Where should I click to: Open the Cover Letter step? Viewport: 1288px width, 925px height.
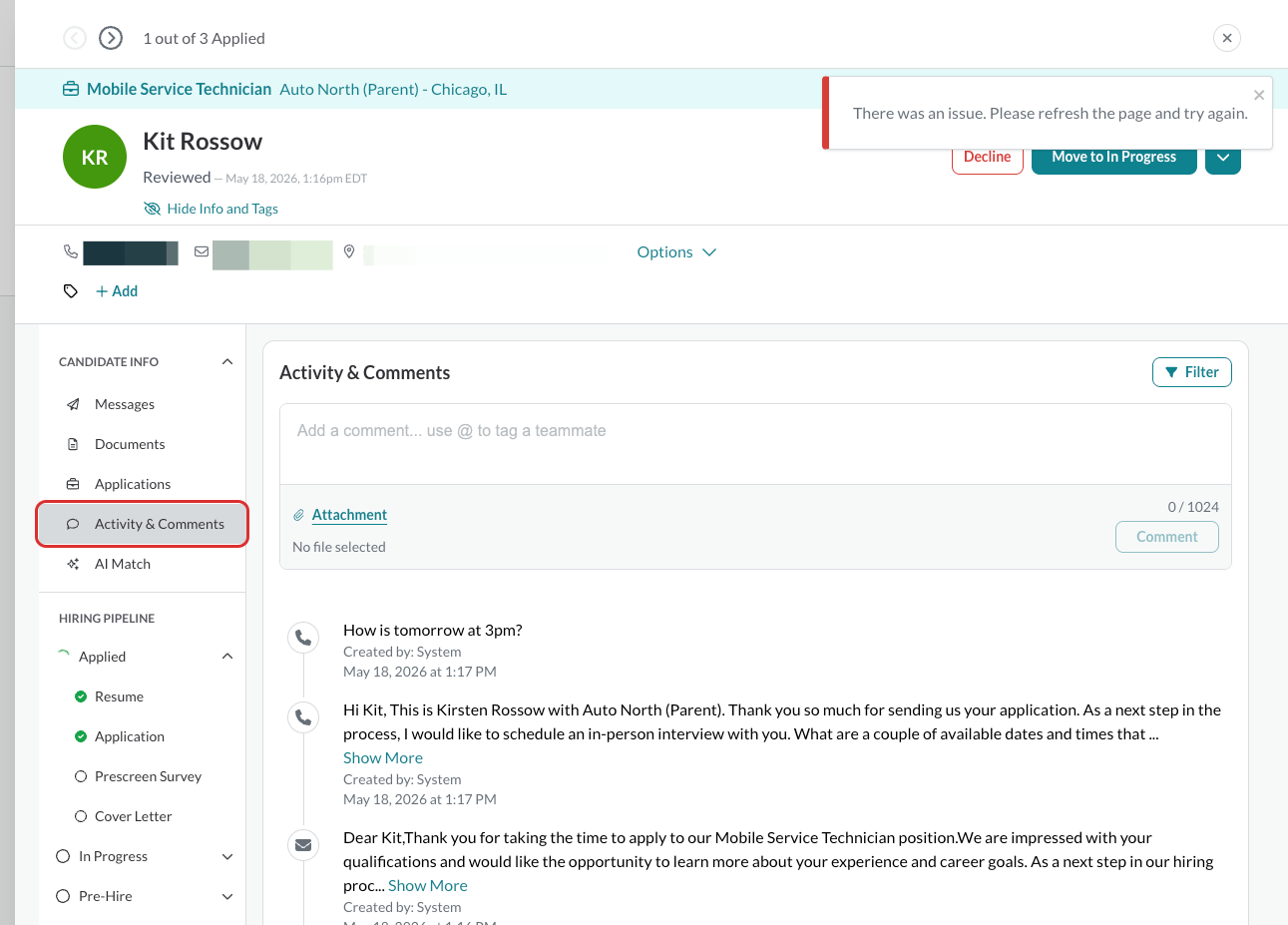pyautogui.click(x=133, y=816)
